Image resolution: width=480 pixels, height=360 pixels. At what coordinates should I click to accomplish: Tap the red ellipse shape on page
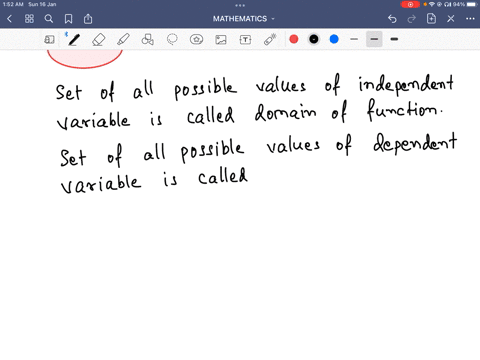pyautogui.click(x=85, y=59)
